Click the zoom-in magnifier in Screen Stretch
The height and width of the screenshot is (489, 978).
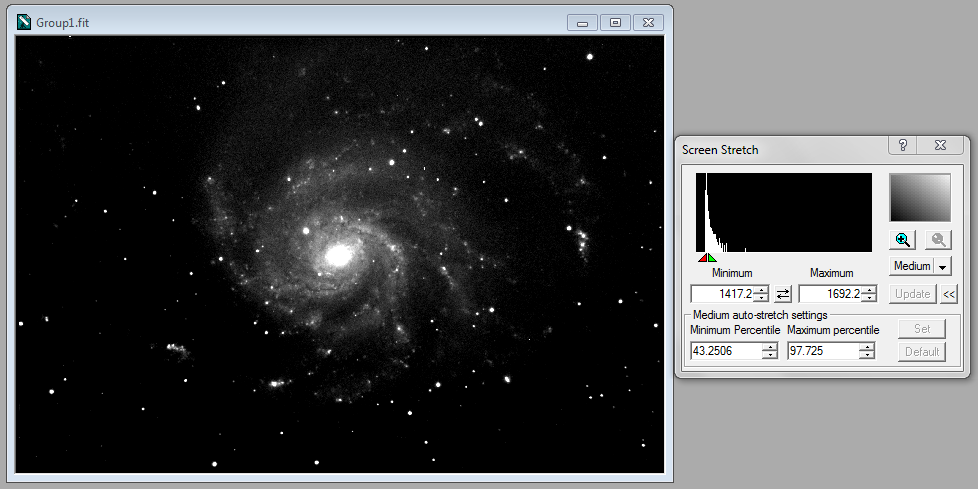pyautogui.click(x=902, y=240)
